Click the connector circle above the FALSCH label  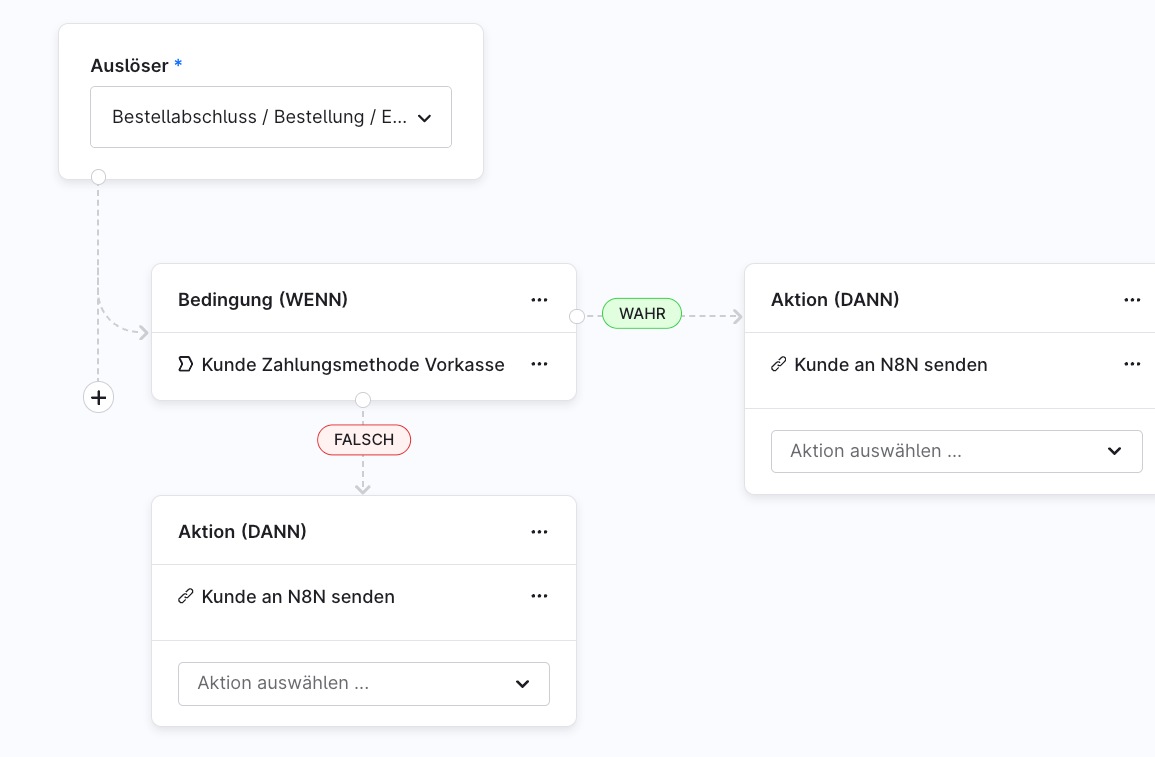tap(363, 400)
